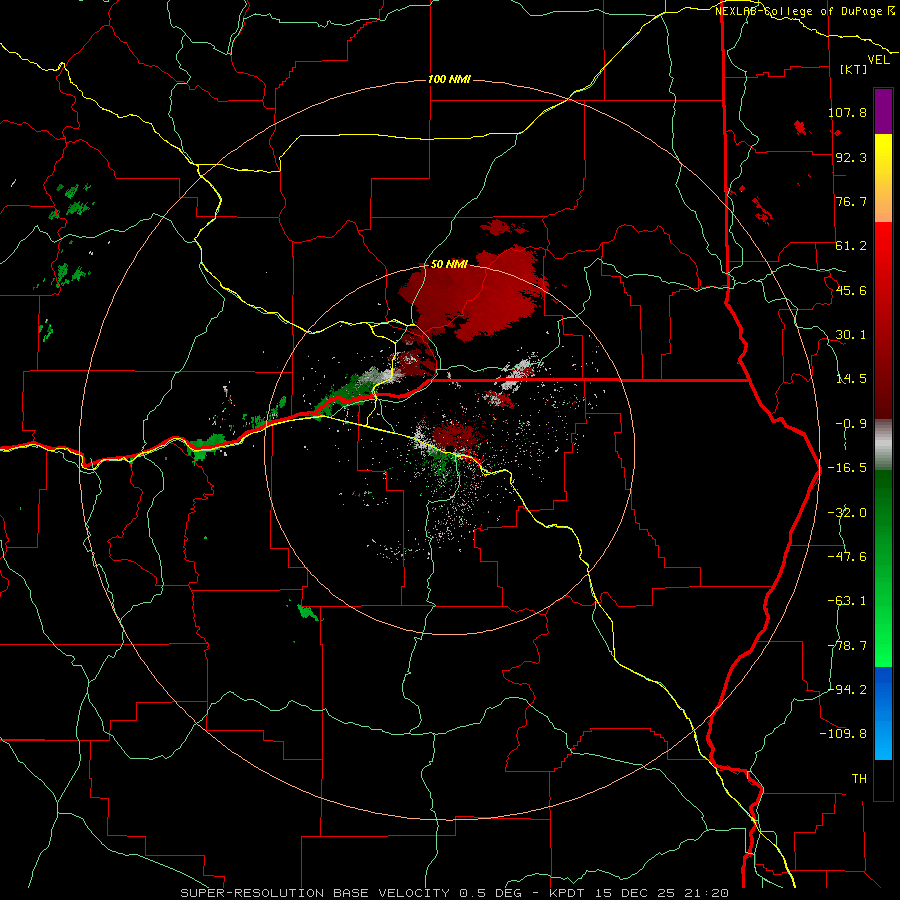This screenshot has width=900, height=900.
Task: Select the 61.2 scale value
Action: pyautogui.click(x=851, y=246)
